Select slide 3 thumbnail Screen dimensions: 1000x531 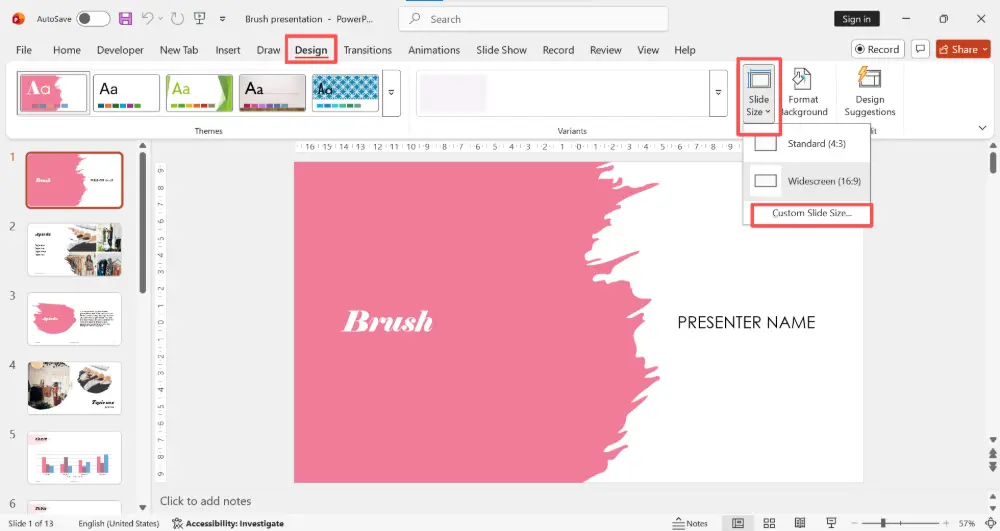[x=75, y=319]
